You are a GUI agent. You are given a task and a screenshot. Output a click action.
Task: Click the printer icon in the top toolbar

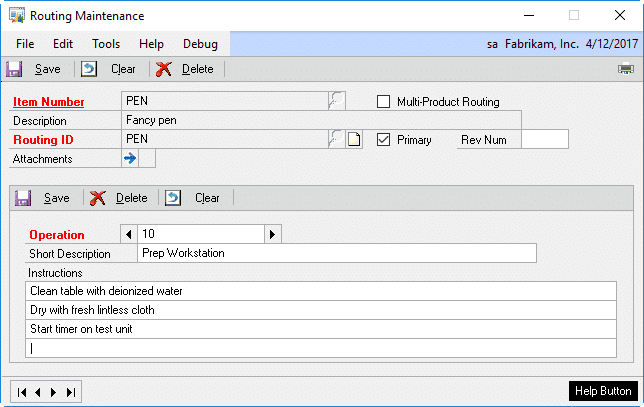point(626,69)
